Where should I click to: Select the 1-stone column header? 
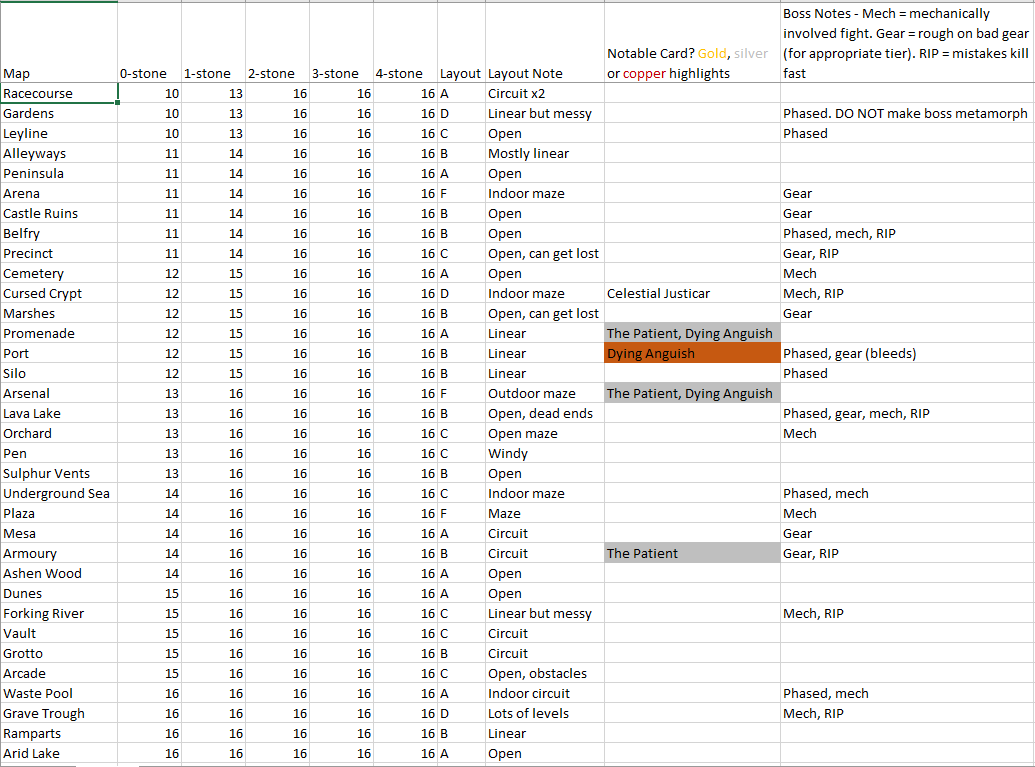pos(213,42)
